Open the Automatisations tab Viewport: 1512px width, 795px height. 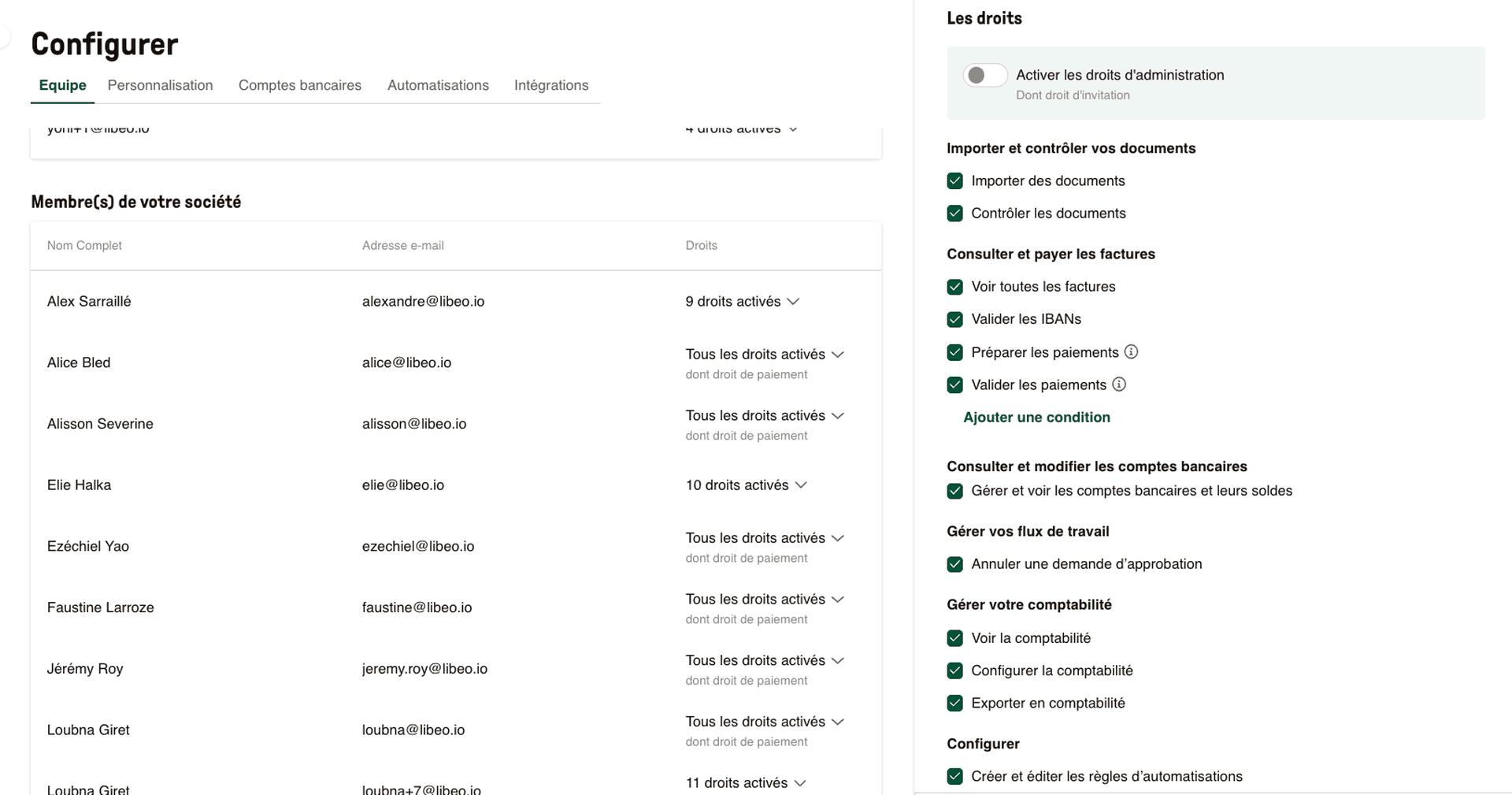(x=438, y=85)
